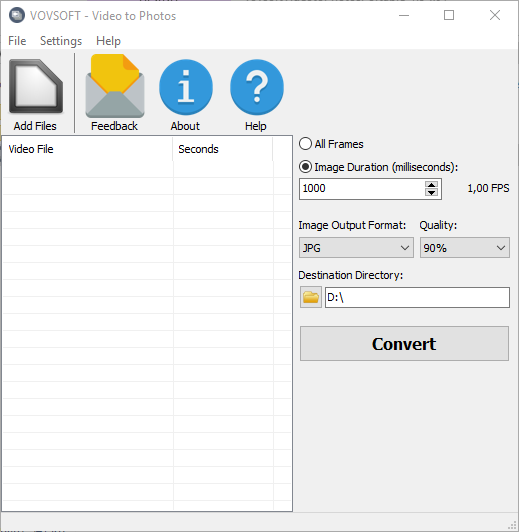Click the Add Files toolbar icon

(x=35, y=87)
